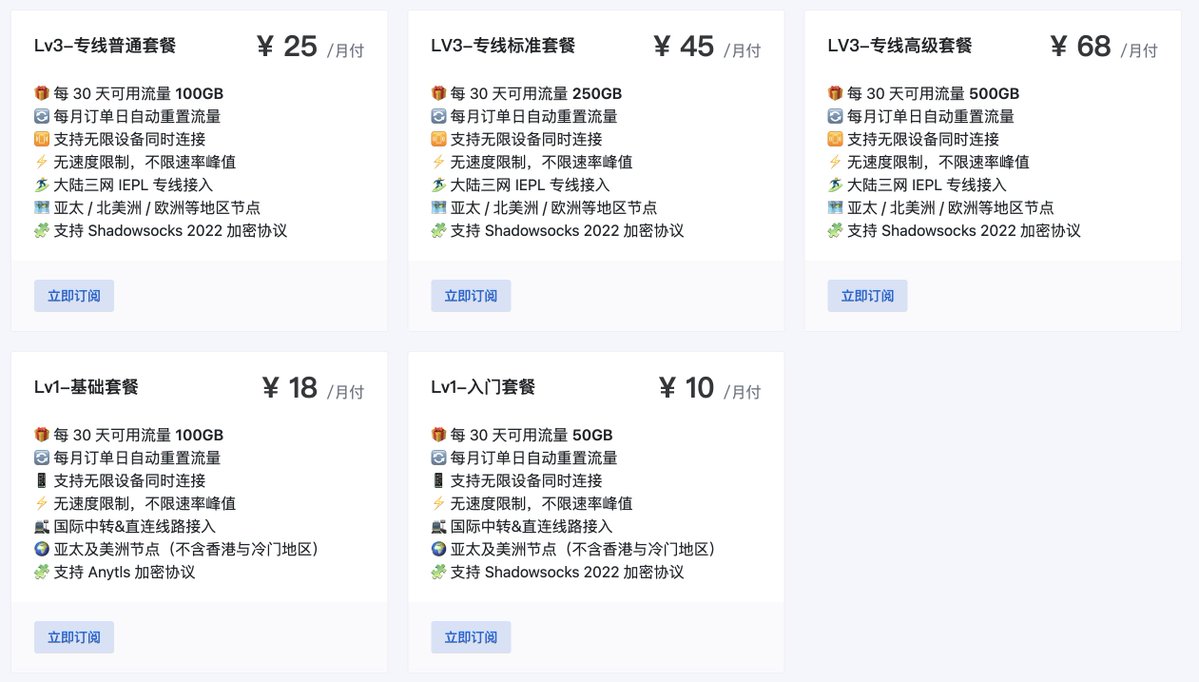Subscribe to the Lv1-基础套餐 plan
1199x682 pixels.
[74, 637]
